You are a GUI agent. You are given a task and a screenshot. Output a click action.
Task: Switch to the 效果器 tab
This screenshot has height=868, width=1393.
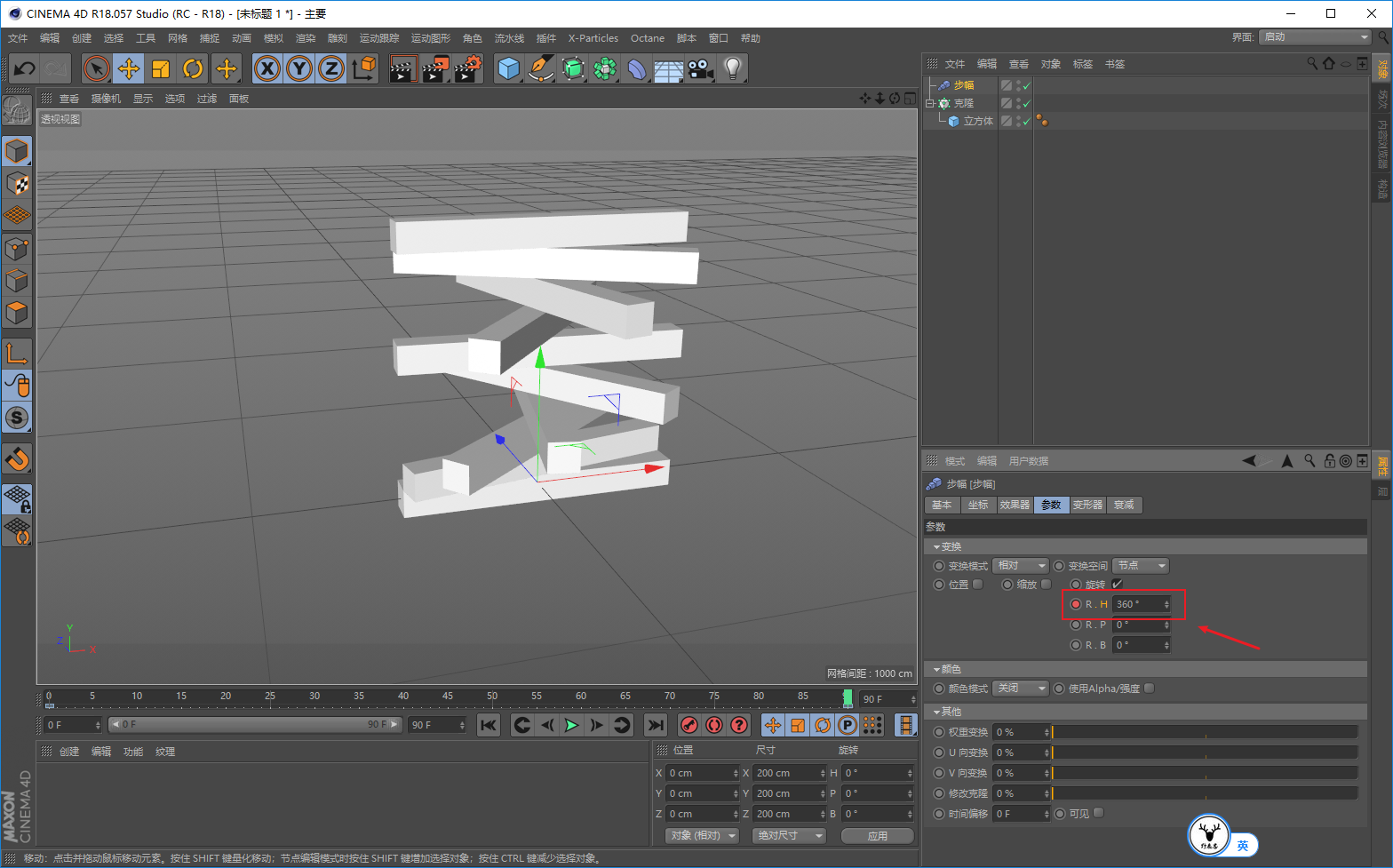1015,505
